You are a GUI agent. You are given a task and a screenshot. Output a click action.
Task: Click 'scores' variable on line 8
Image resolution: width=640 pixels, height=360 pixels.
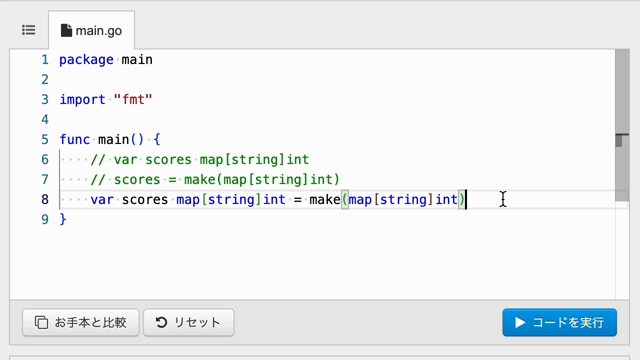[x=145, y=200]
